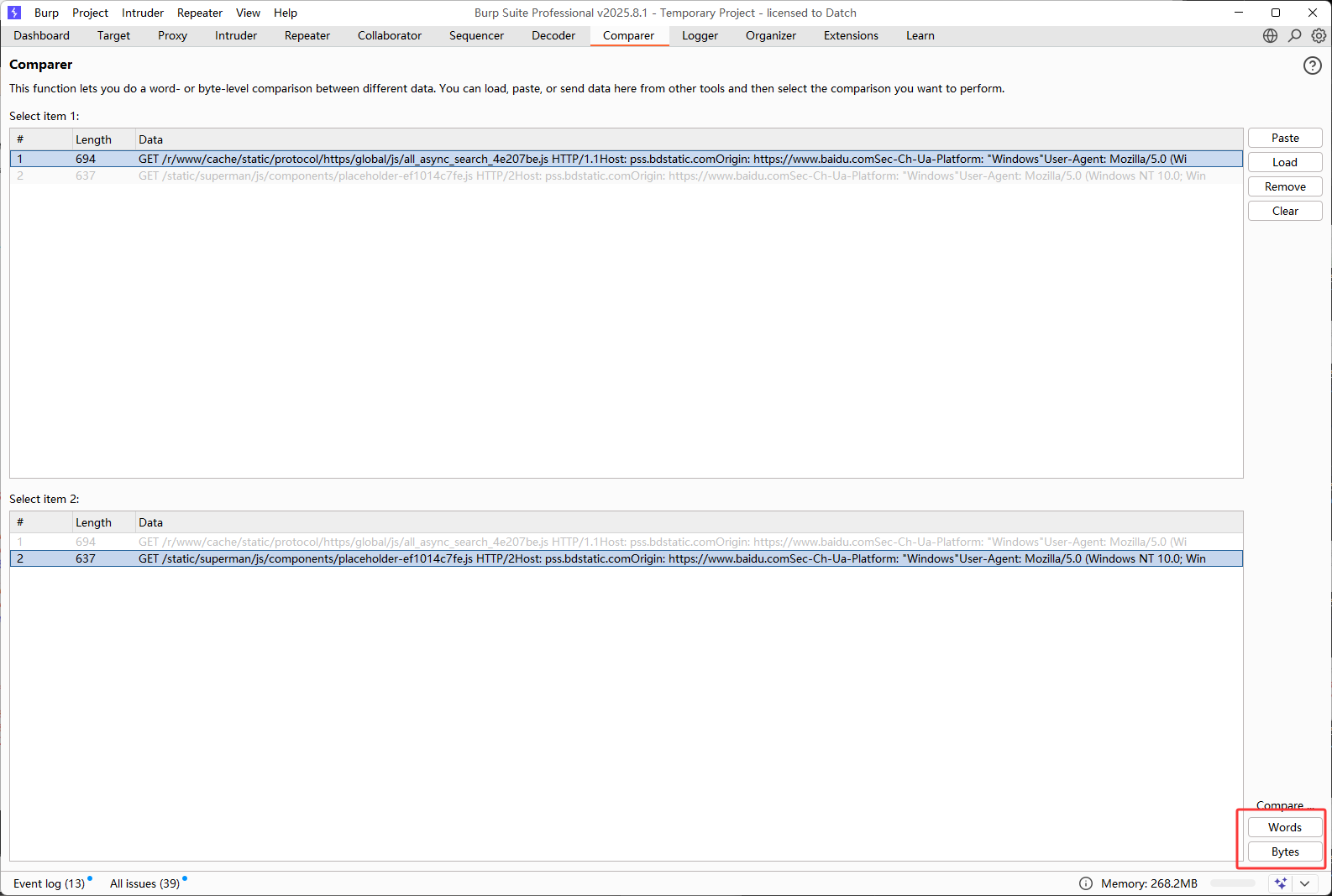Image resolution: width=1332 pixels, height=896 pixels.
Task: Switch to the Proxy tab
Action: 172,35
